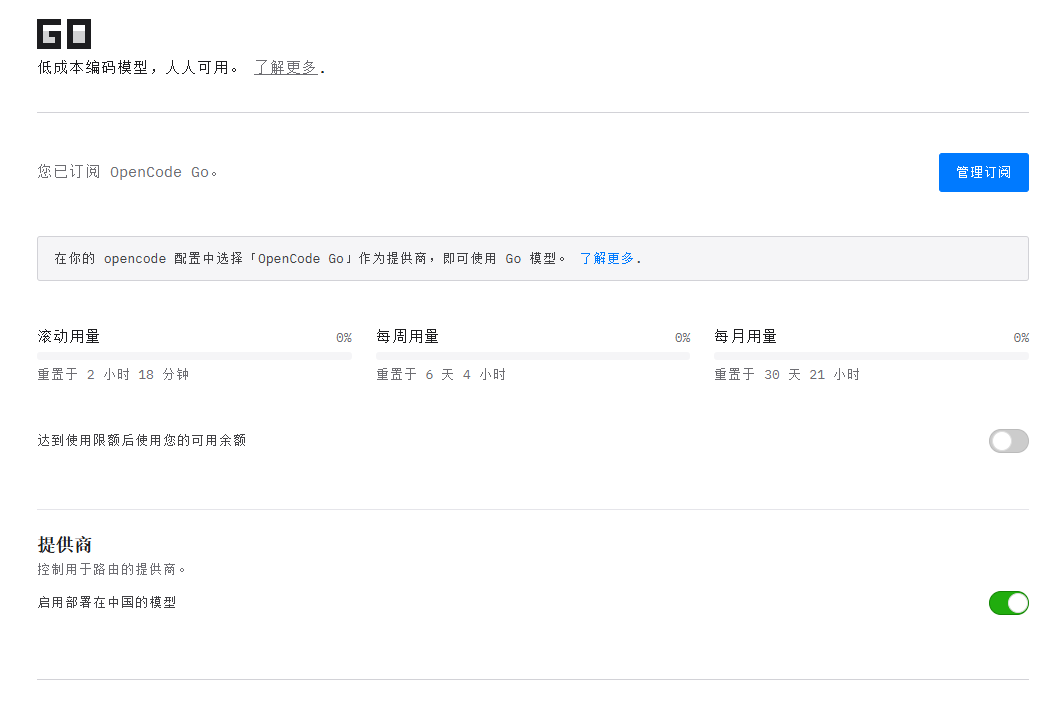Viewport: 1052px width, 708px height.
Task: Click the text 控制用于路由的提供商。
Action: coord(111,569)
